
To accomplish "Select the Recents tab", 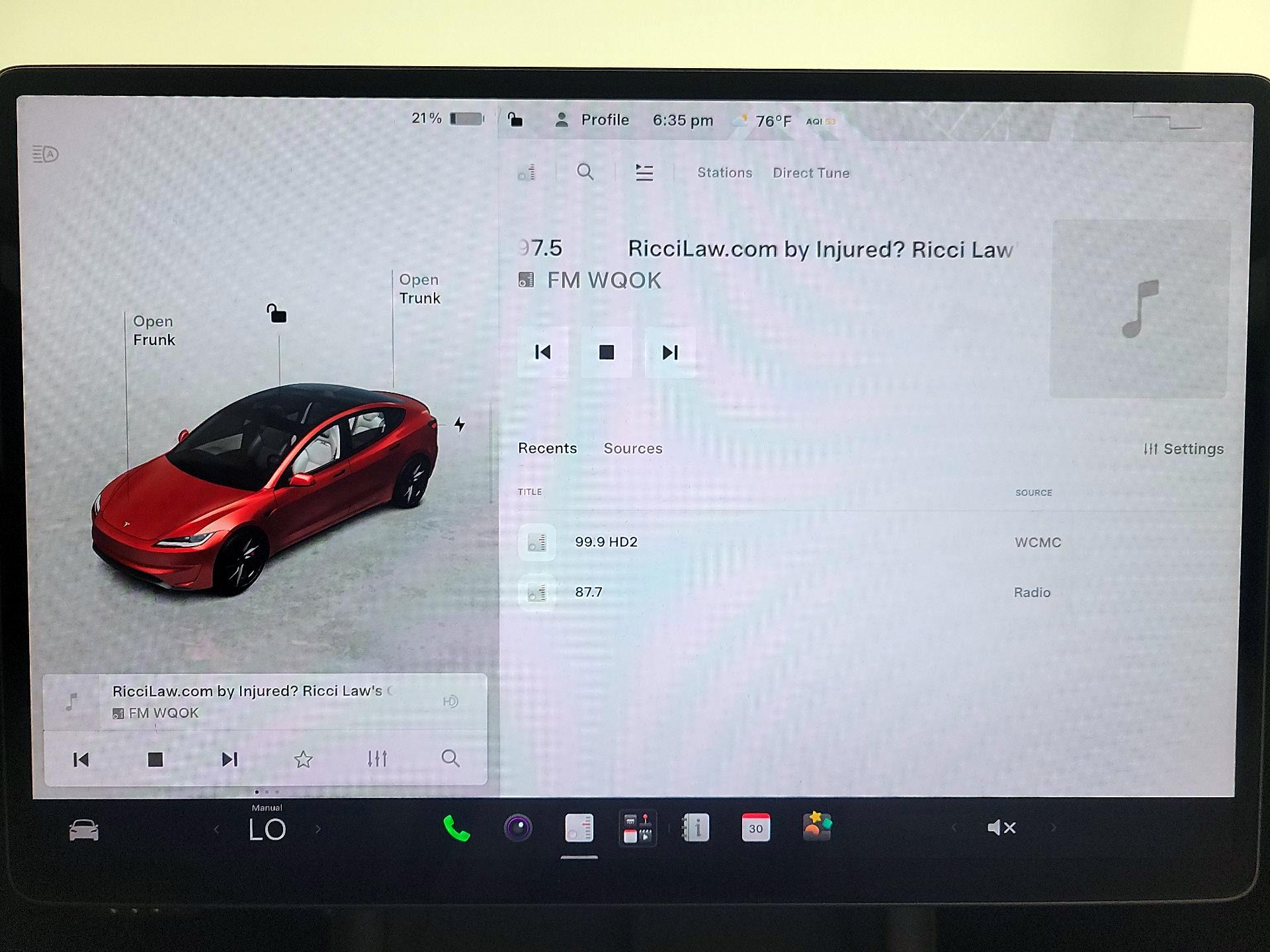I will point(547,448).
